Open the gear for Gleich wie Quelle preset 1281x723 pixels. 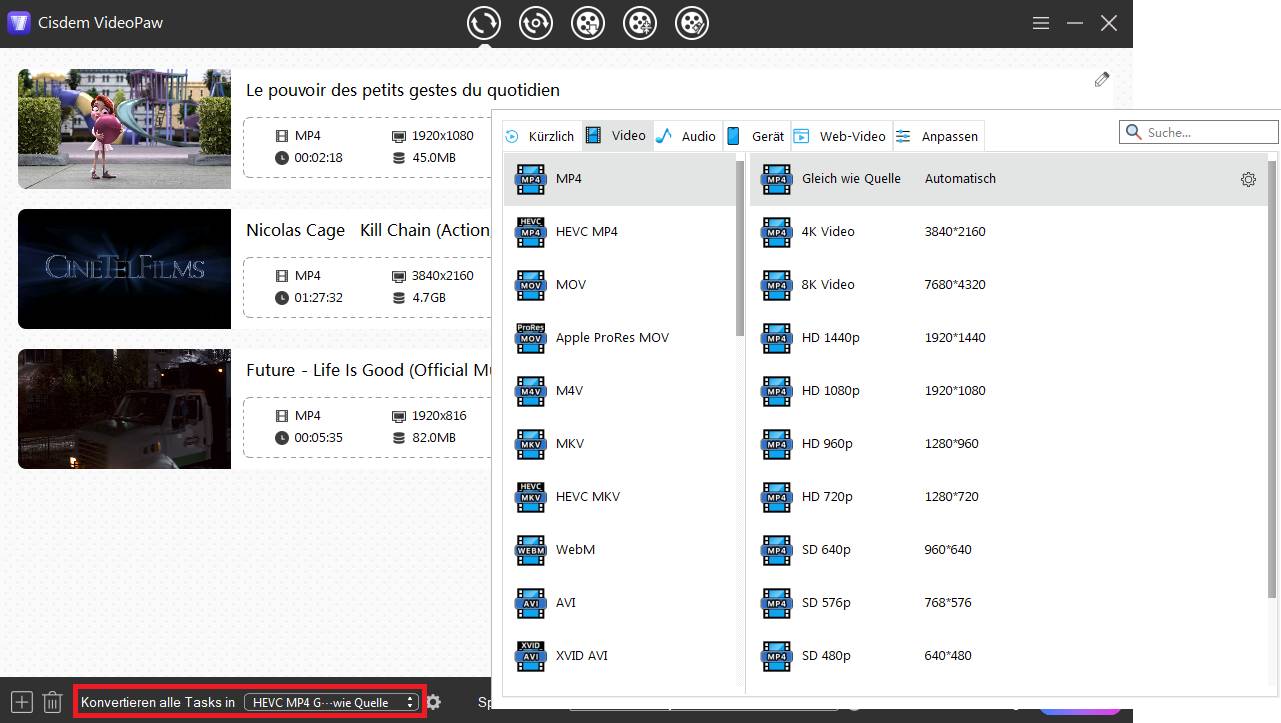pyautogui.click(x=1248, y=180)
